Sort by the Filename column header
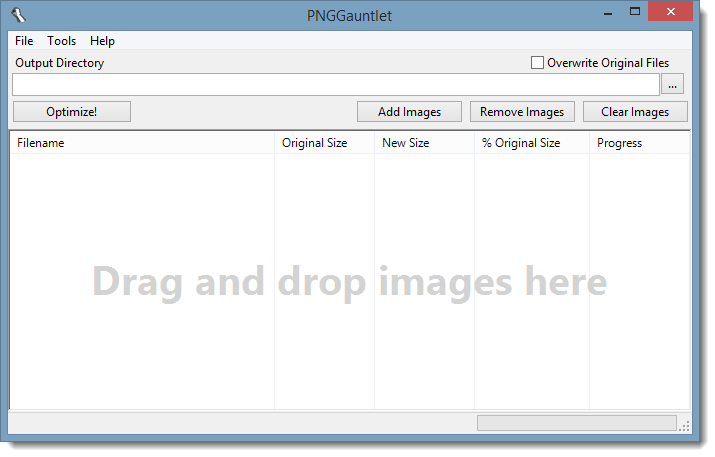The image size is (715, 457). pyautogui.click(x=142, y=143)
